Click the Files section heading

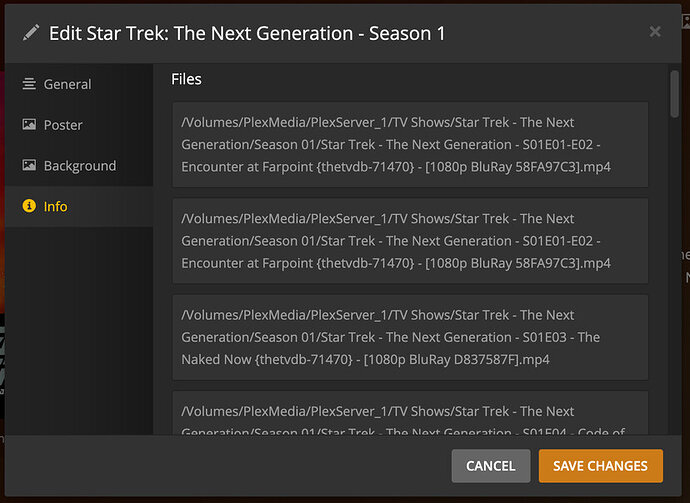[x=186, y=79]
